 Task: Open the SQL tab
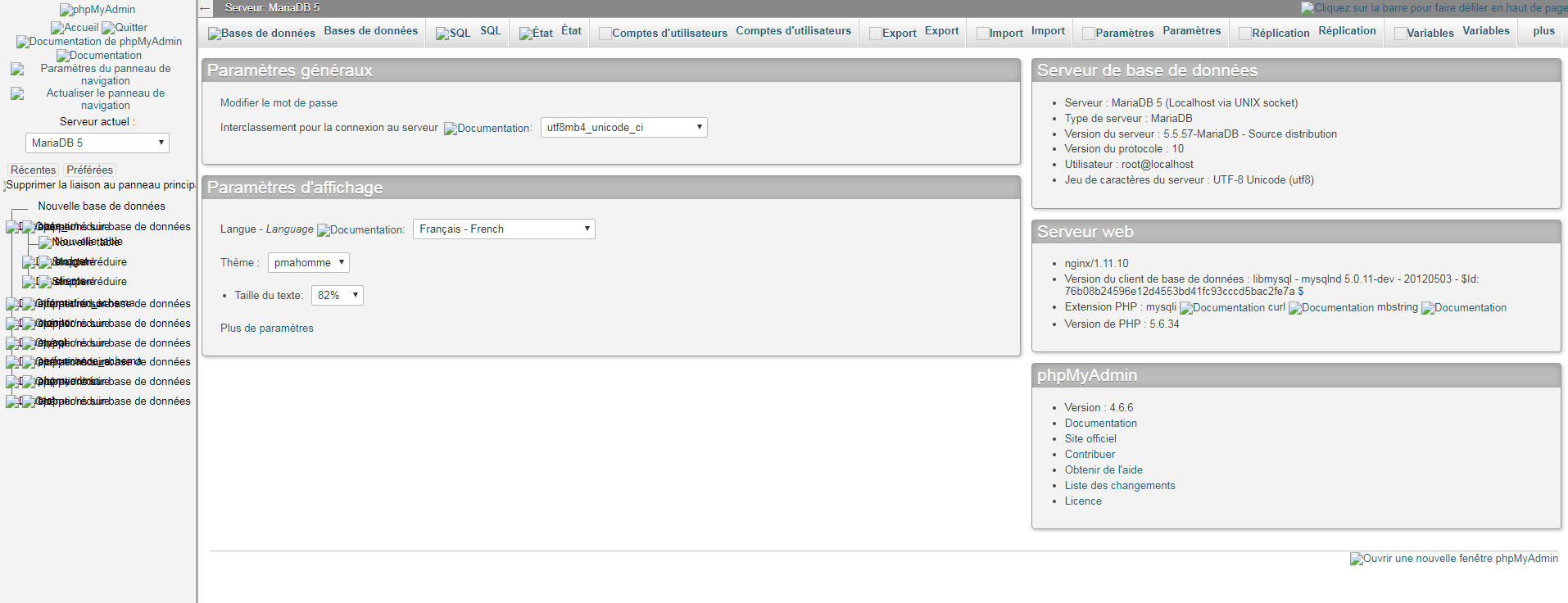468,32
